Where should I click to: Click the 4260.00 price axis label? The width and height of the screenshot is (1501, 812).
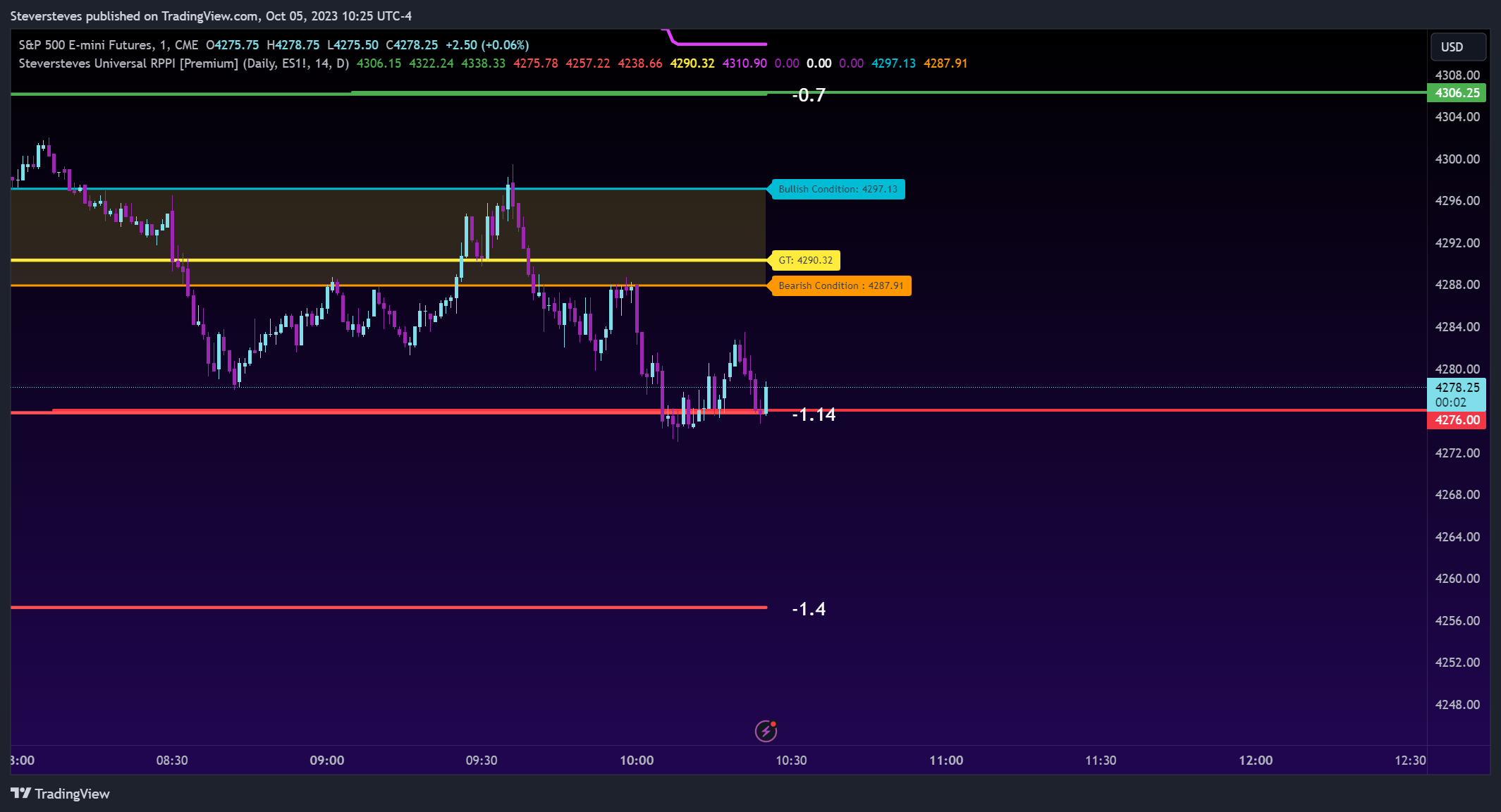[1457, 579]
